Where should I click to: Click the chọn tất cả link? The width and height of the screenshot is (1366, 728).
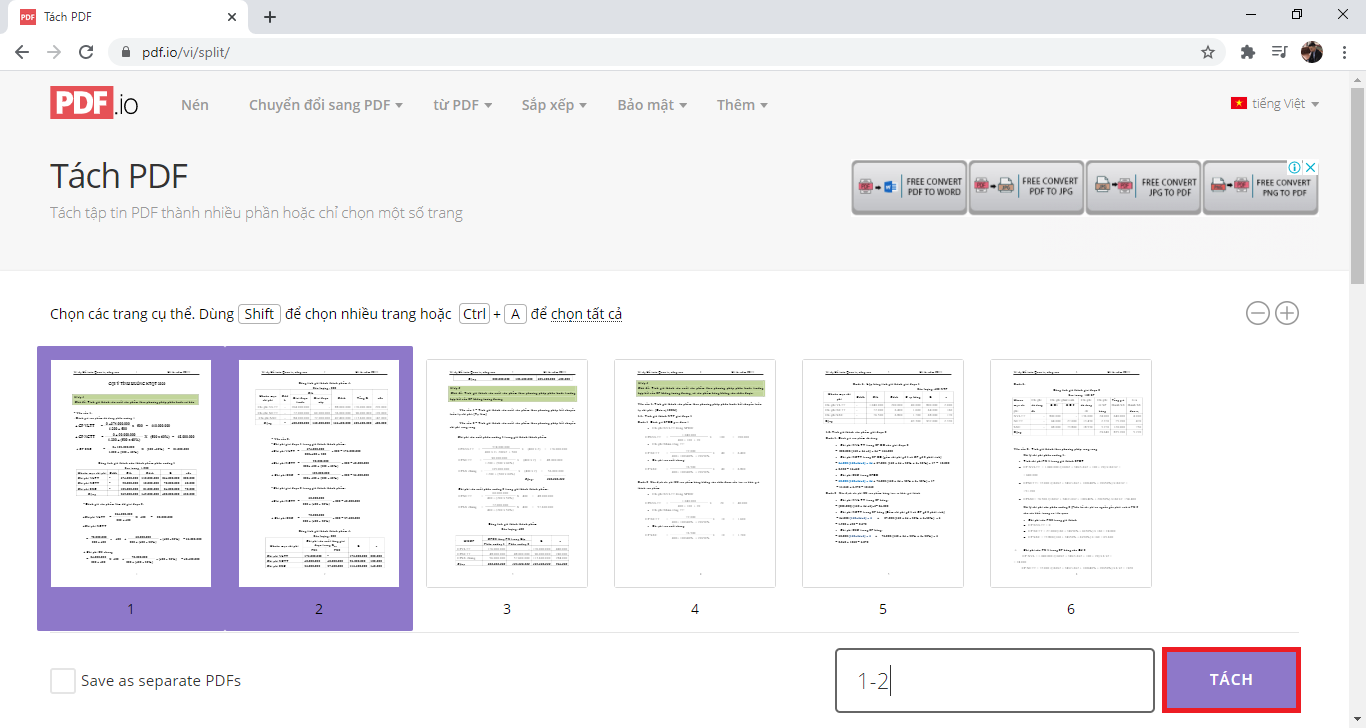(586, 314)
